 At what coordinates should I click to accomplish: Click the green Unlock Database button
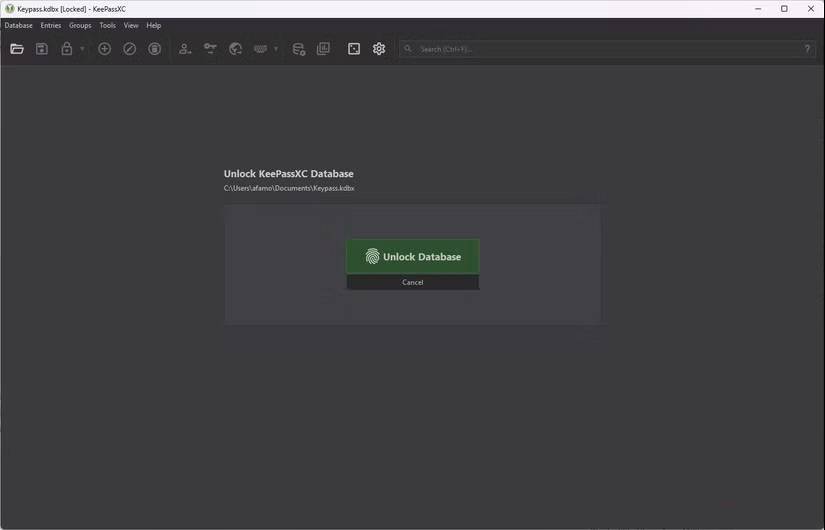412,257
